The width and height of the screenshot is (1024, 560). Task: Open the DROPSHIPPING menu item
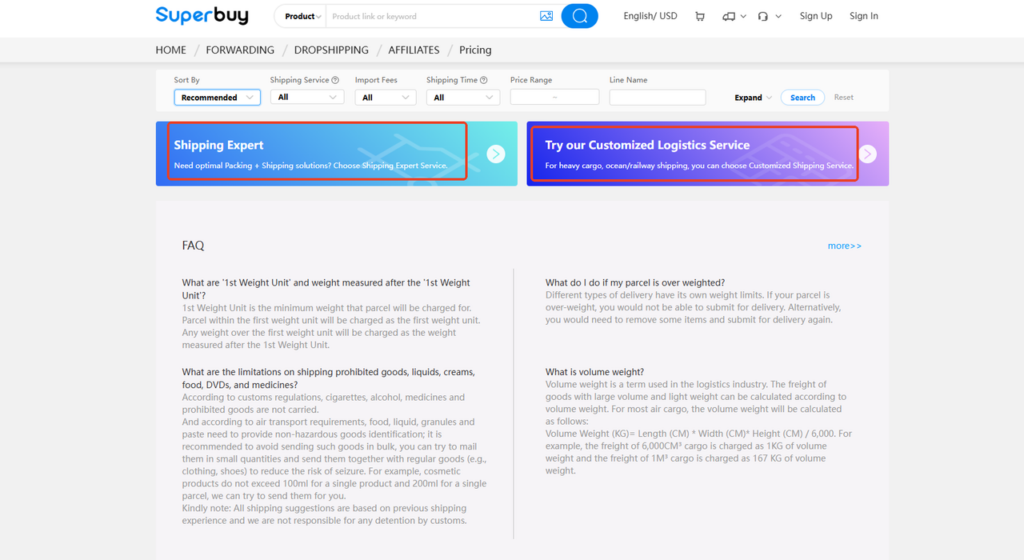(331, 50)
